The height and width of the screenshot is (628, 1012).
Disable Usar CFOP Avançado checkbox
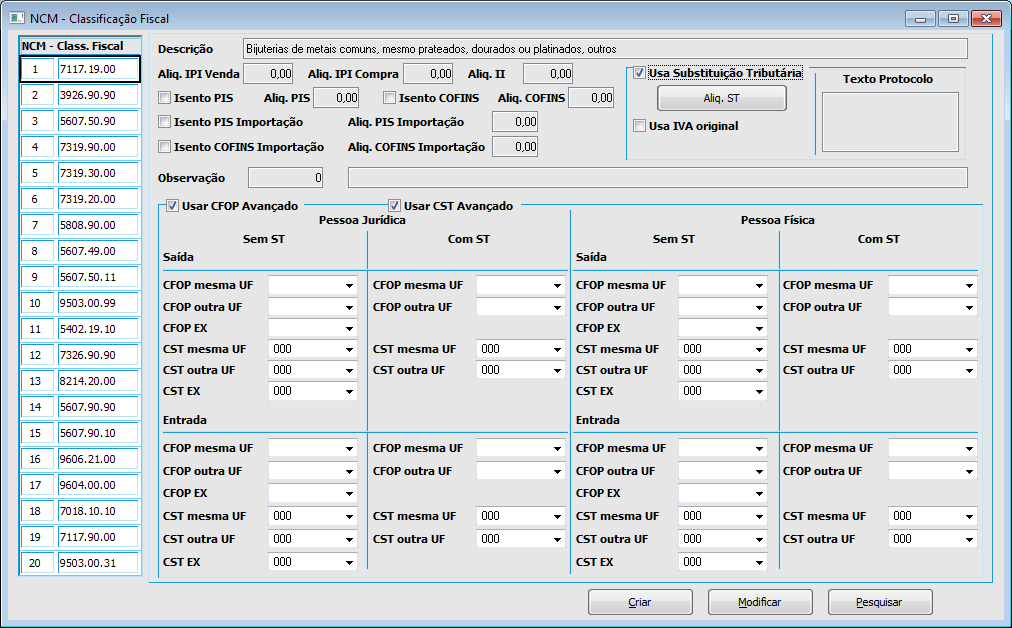tap(173, 206)
